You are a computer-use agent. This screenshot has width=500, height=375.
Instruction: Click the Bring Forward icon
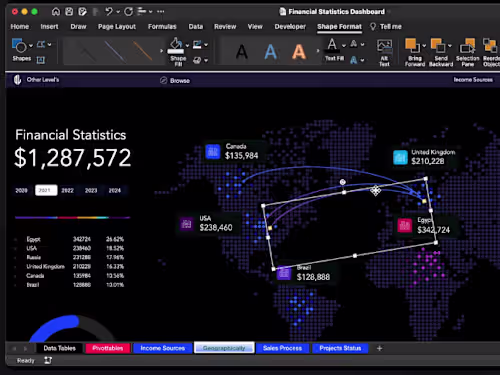[412, 46]
